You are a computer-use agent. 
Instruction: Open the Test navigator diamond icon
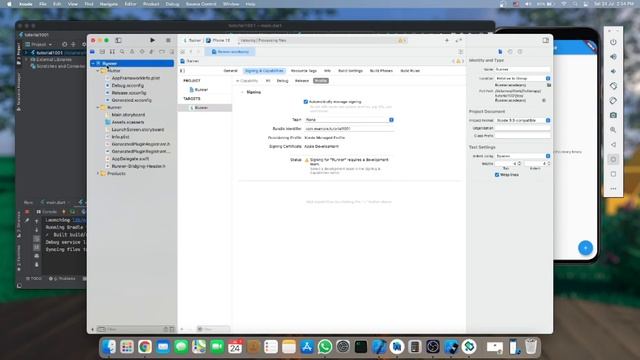tap(142, 52)
